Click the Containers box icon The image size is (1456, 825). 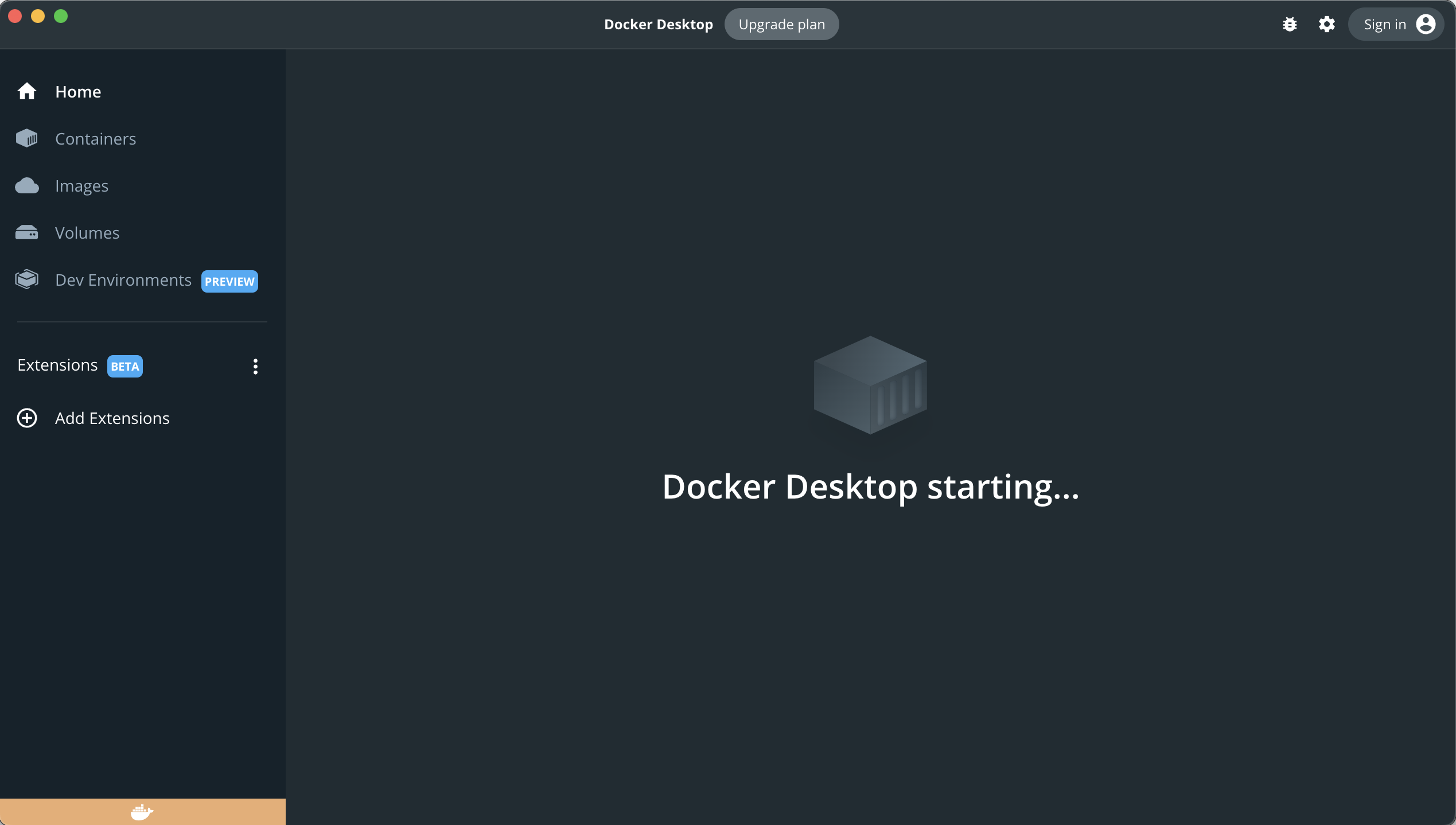tap(27, 139)
